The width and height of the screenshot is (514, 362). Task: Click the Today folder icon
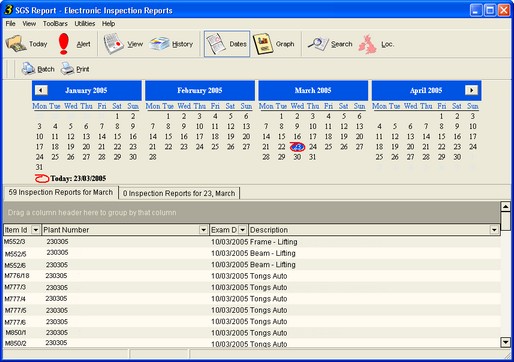pyautogui.click(x=16, y=44)
